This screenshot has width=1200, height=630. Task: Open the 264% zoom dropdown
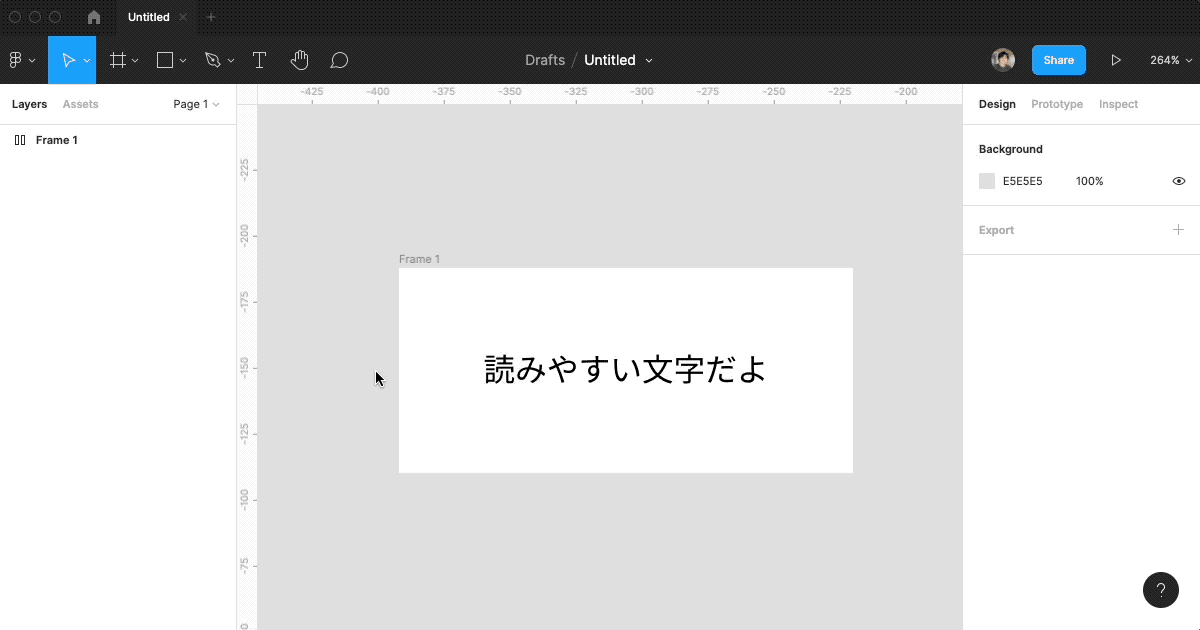point(1170,60)
